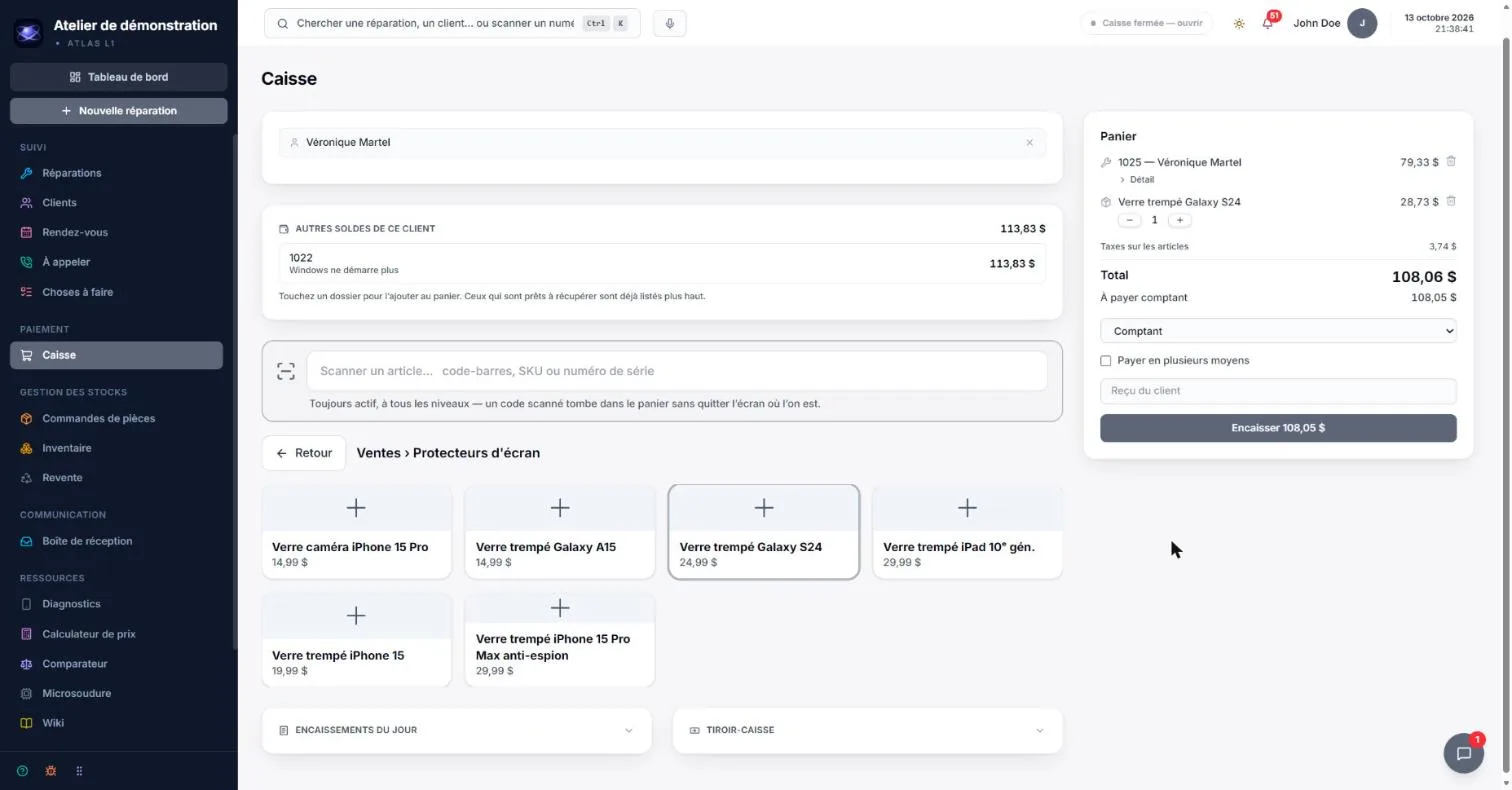Viewport: 1512px width, 790px height.
Task: Expand the Encaissements du jour panel
Action: point(456,730)
